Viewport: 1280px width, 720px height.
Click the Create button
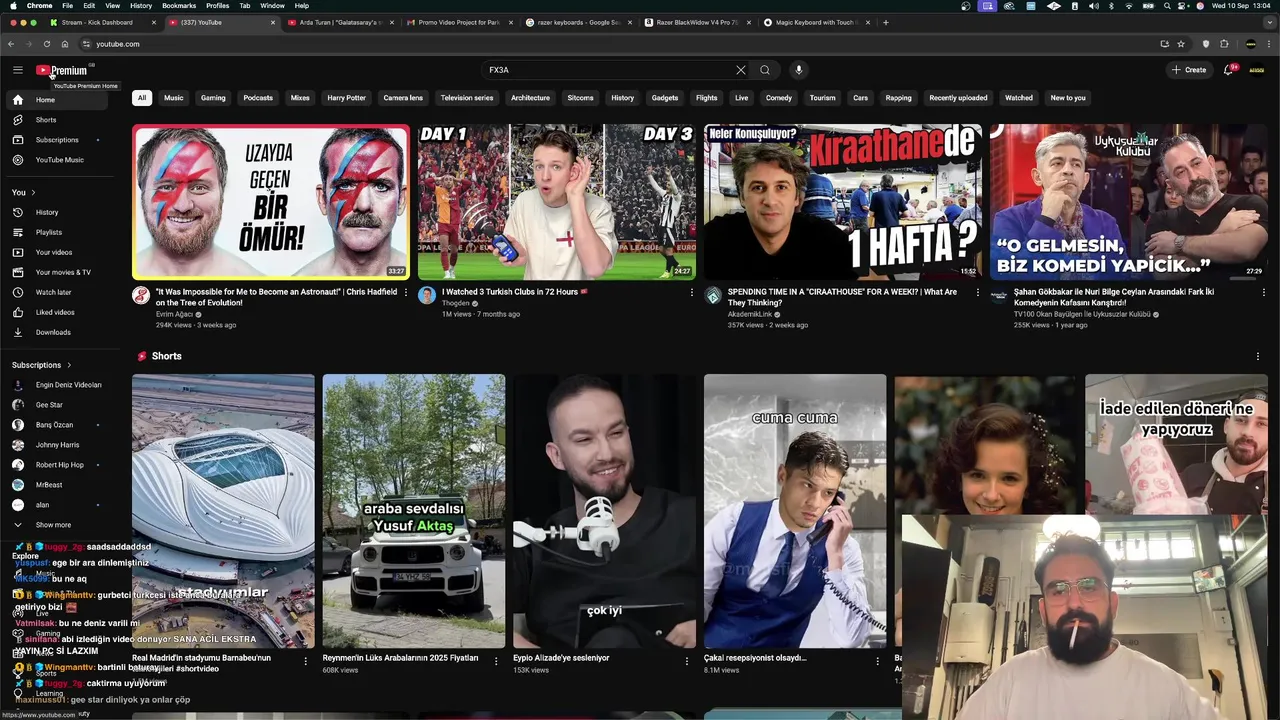1189,70
